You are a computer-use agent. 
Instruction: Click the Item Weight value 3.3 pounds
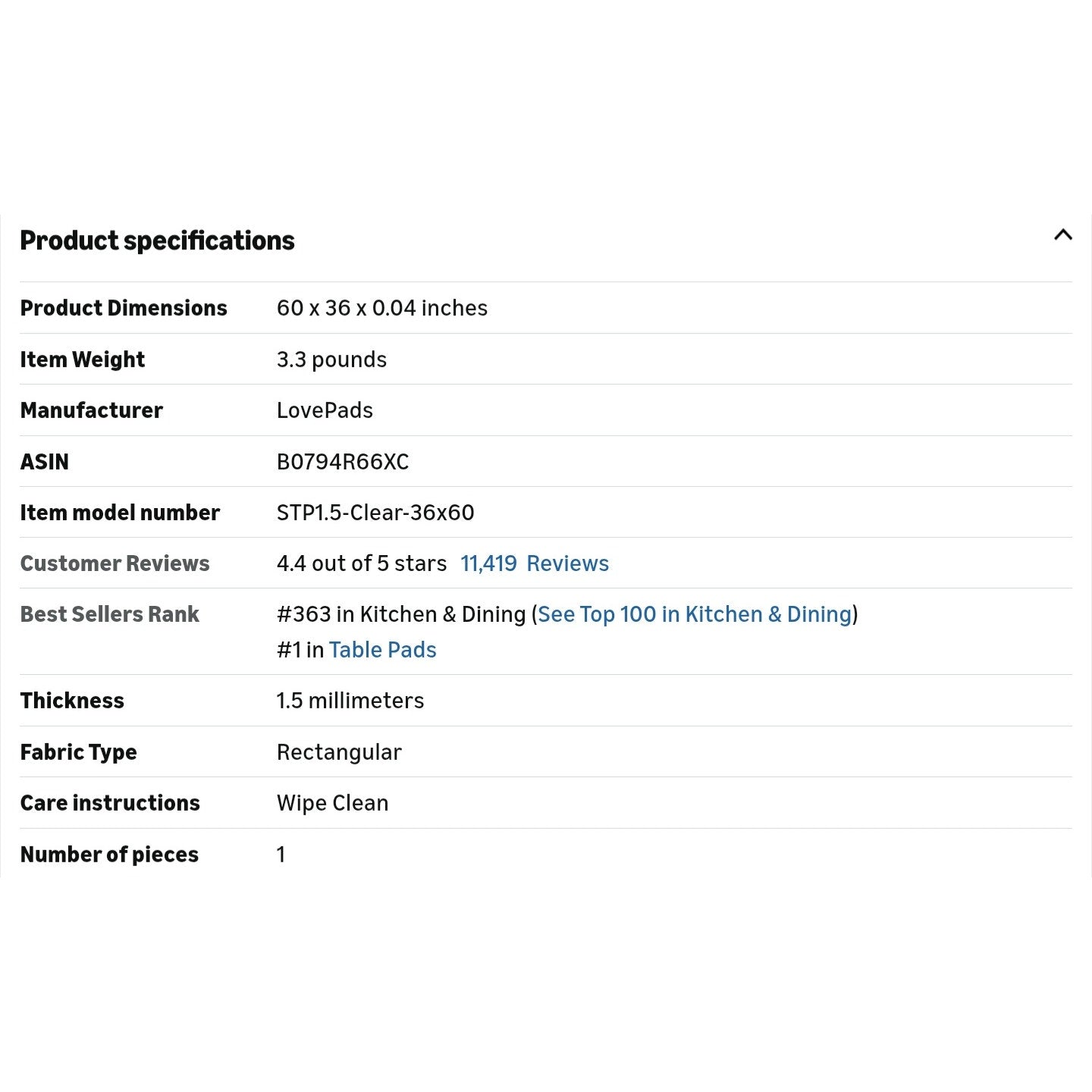(331, 359)
